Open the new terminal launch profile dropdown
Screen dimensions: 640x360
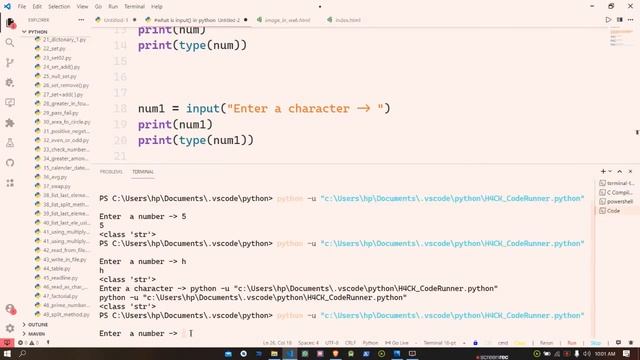(x=610, y=171)
